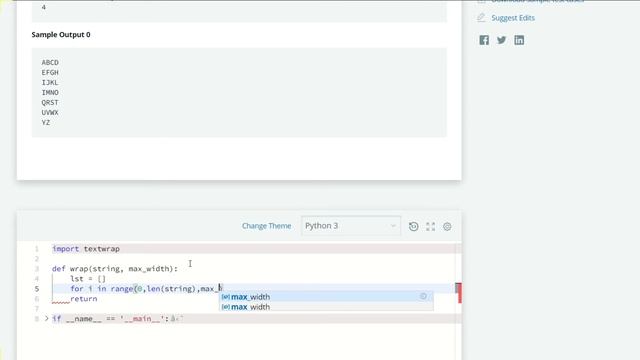
Task: Click the 'EFGH' output line
Action: [50, 73]
